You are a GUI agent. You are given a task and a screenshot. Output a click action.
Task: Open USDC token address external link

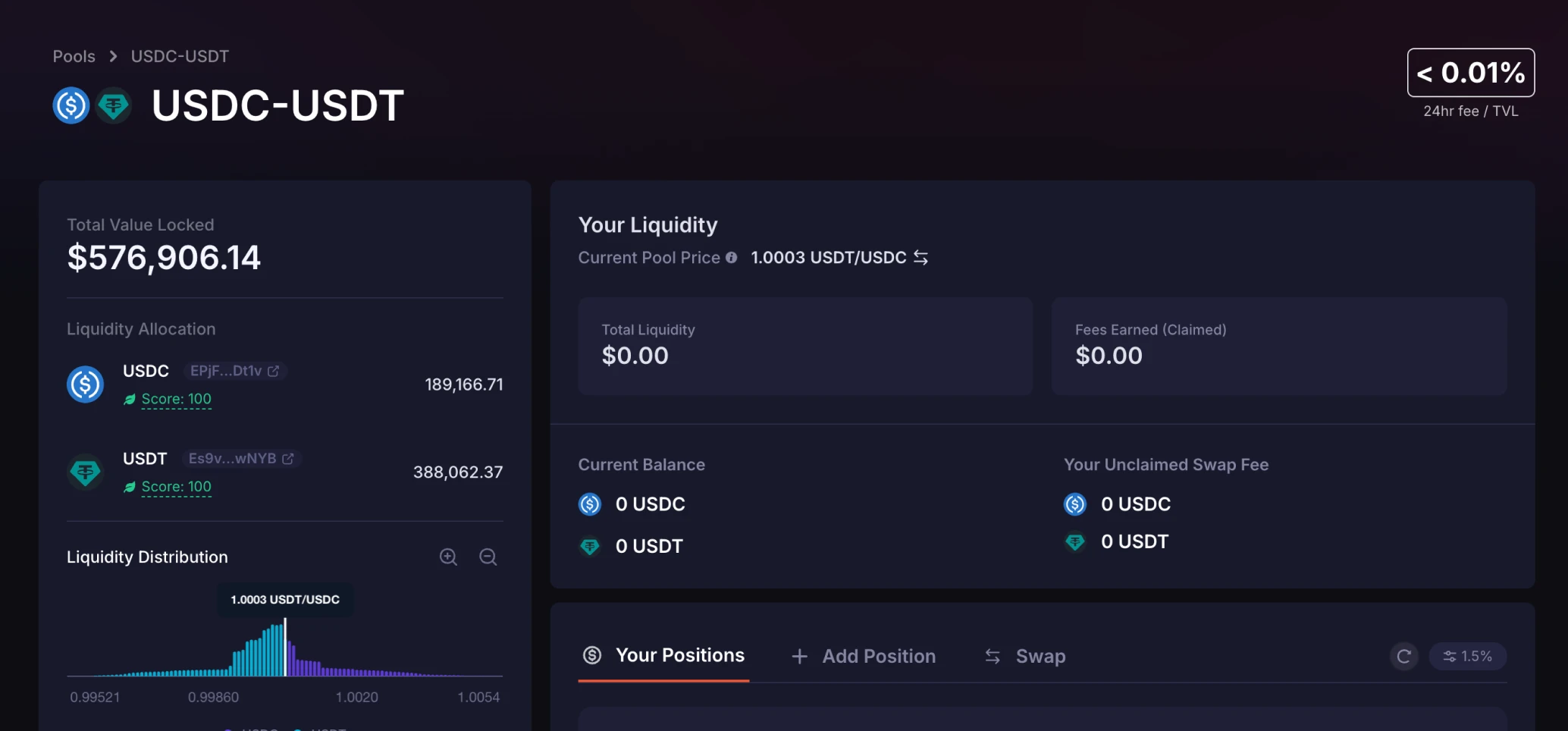274,371
